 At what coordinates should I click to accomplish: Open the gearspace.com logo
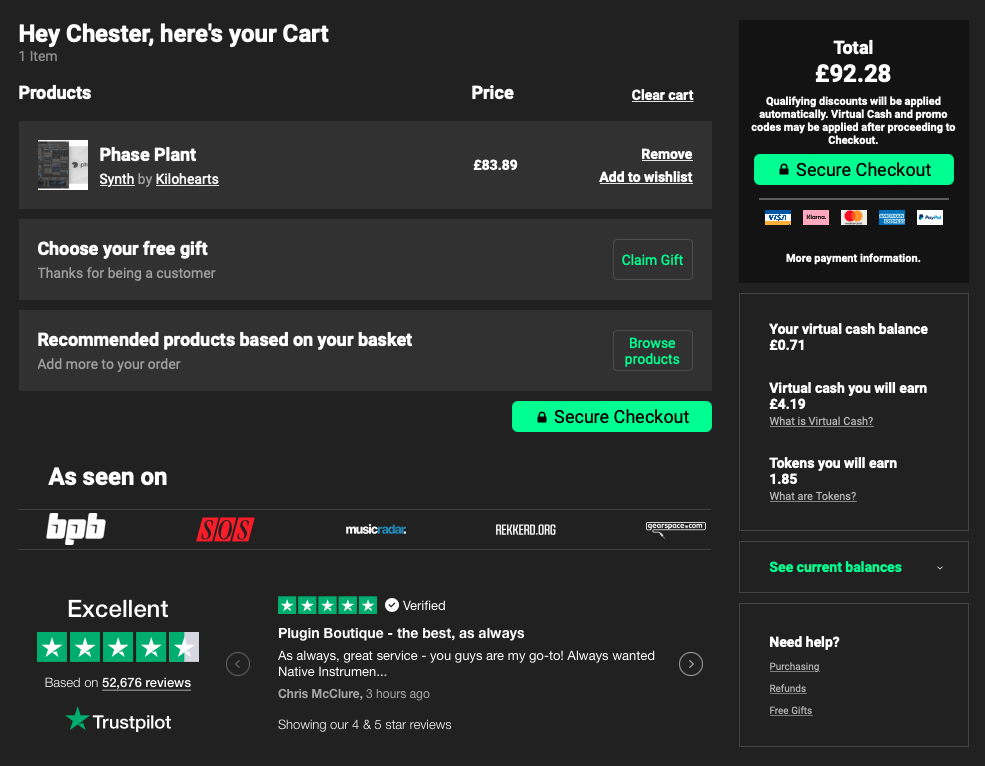675,528
